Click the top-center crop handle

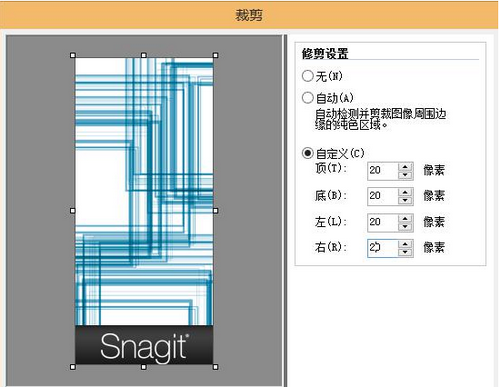click(x=144, y=55)
